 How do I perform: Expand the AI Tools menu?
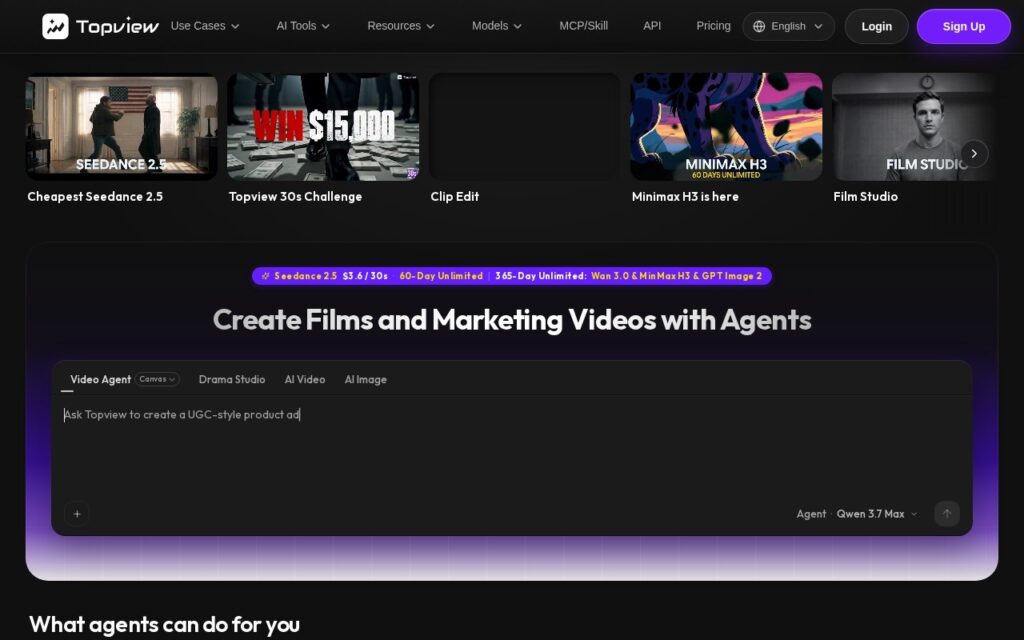[302, 26]
